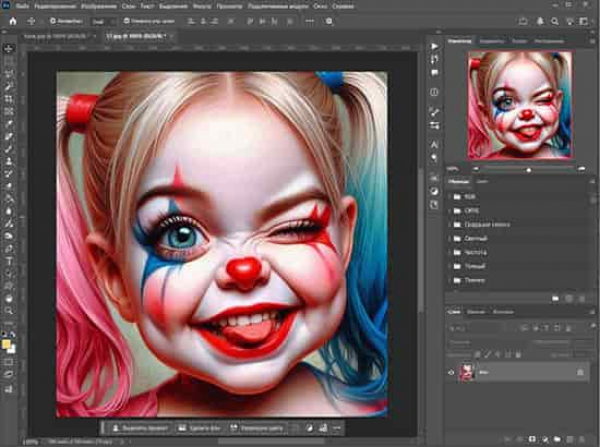Click the Navigator zoom slider handle
The width and height of the screenshot is (600, 447).
528,170
